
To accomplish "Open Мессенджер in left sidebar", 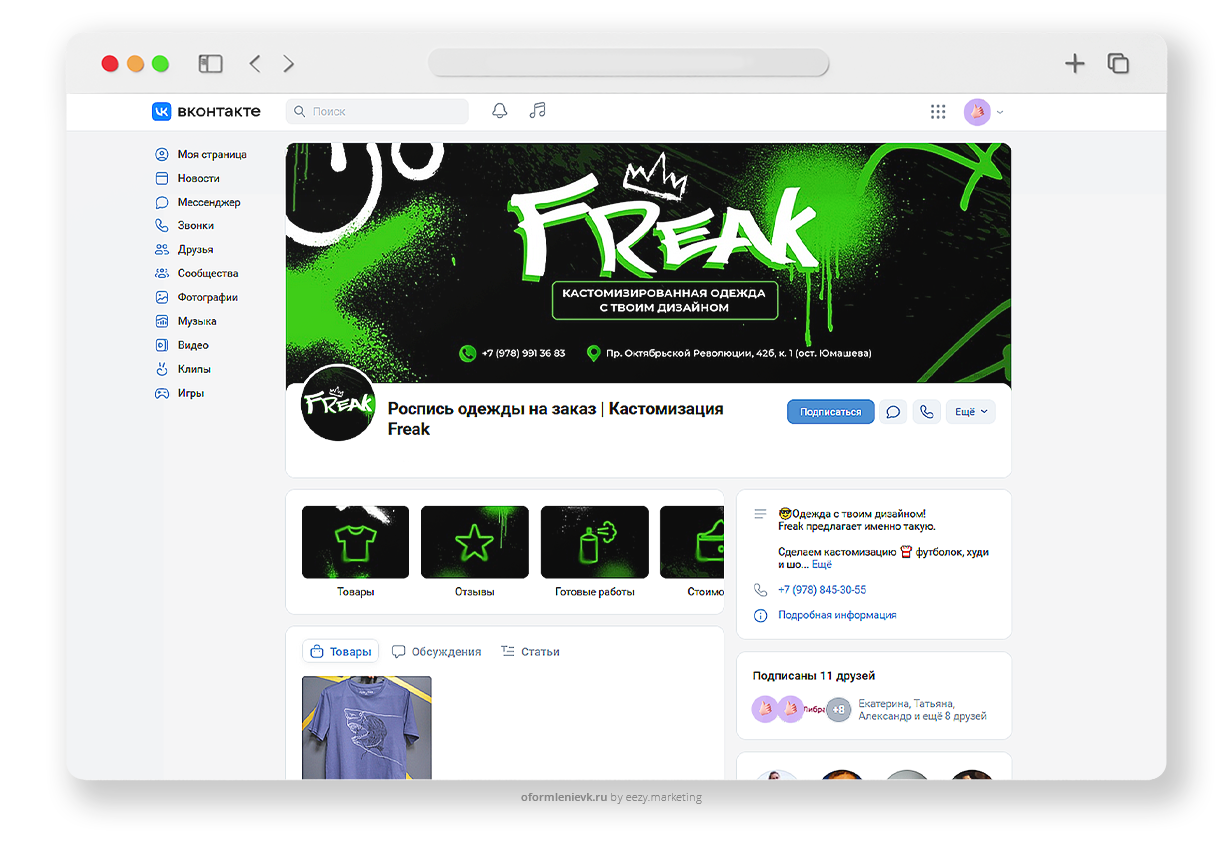I will point(208,202).
